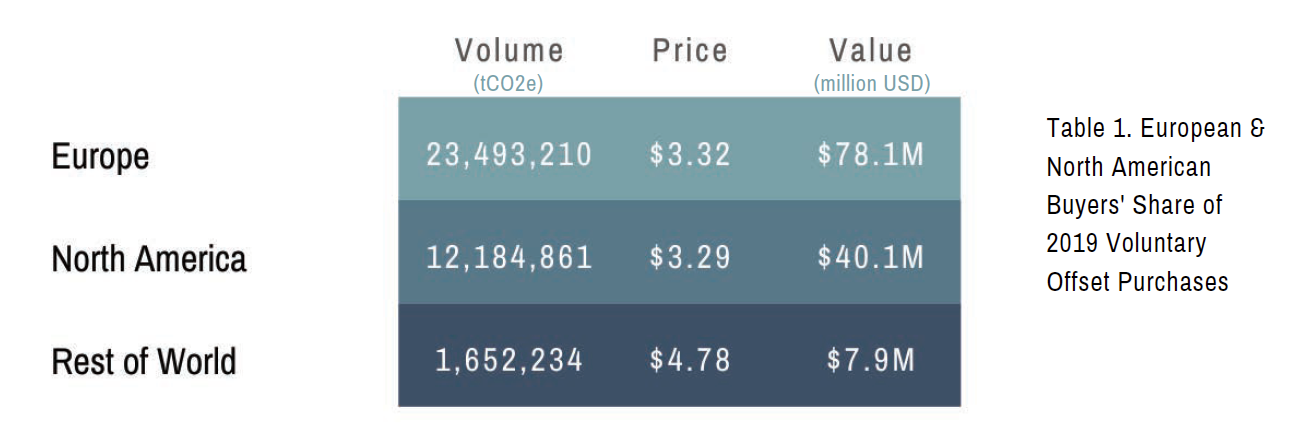Click Europe's $3.32 price cell
This screenshot has height=444, width=1304.
[690, 155]
